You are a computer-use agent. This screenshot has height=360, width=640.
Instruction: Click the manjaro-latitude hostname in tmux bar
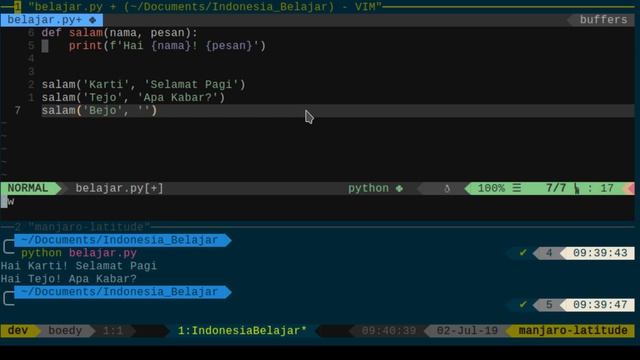[x=573, y=331]
